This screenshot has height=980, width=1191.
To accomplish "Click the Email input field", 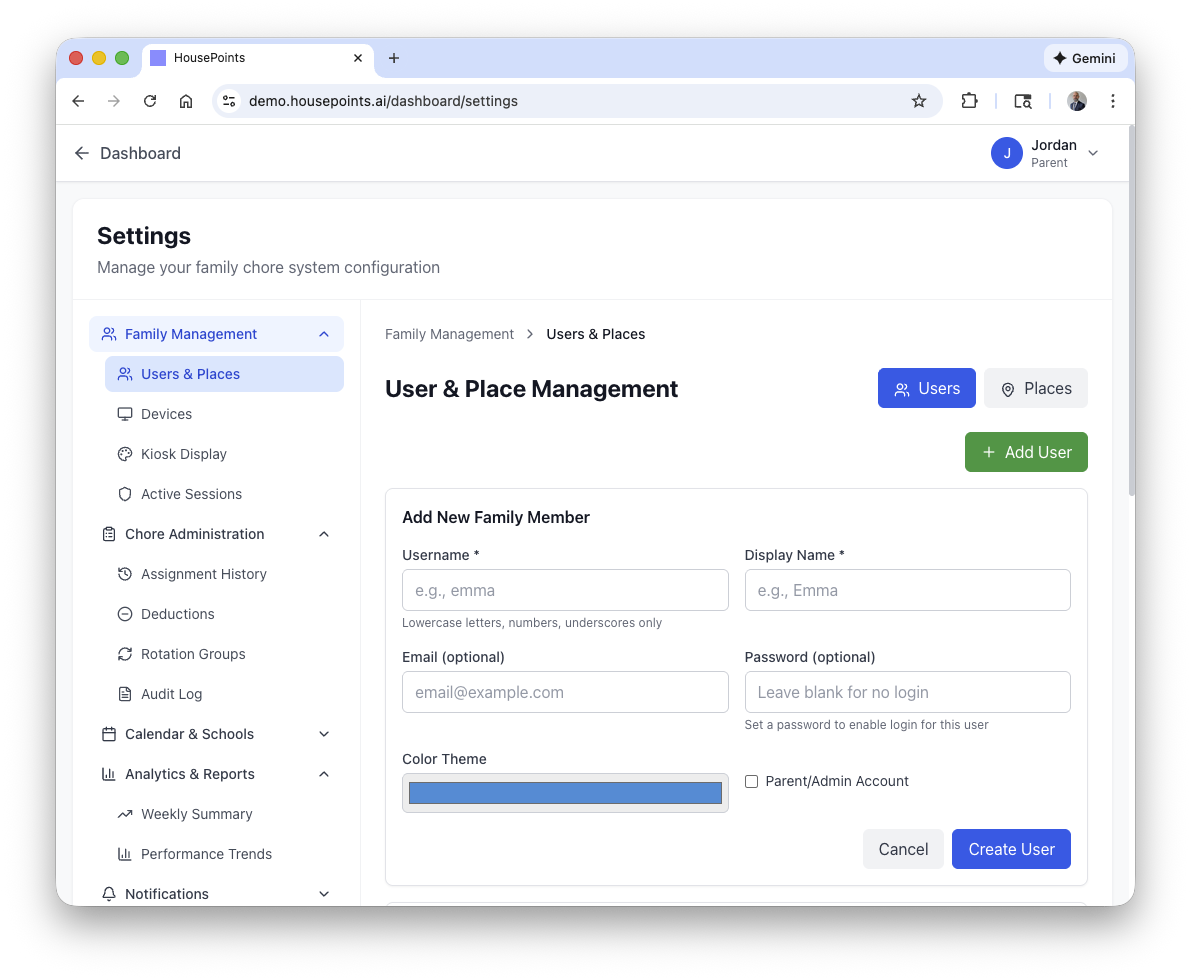I will tap(565, 692).
